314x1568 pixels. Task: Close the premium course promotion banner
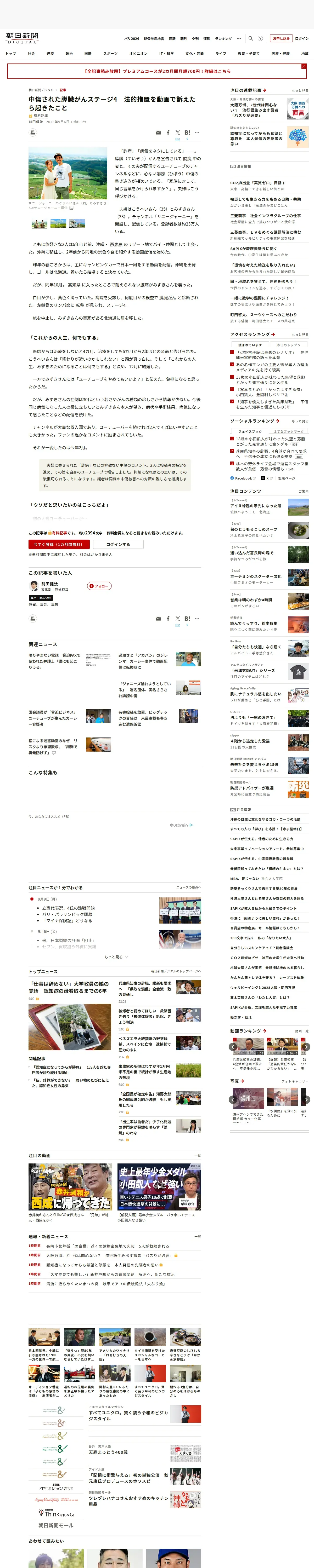tap(304, 66)
